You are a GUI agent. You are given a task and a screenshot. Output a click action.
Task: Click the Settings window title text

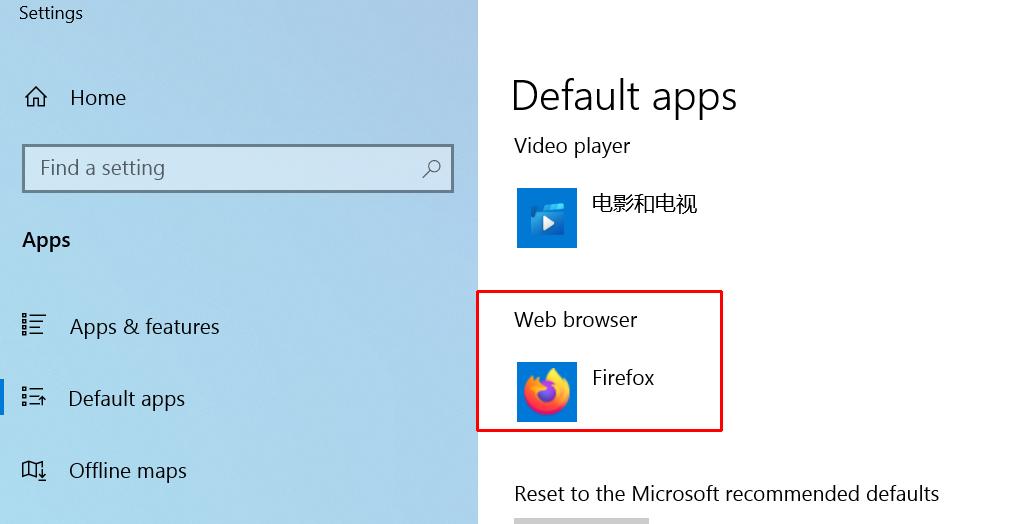coord(51,13)
